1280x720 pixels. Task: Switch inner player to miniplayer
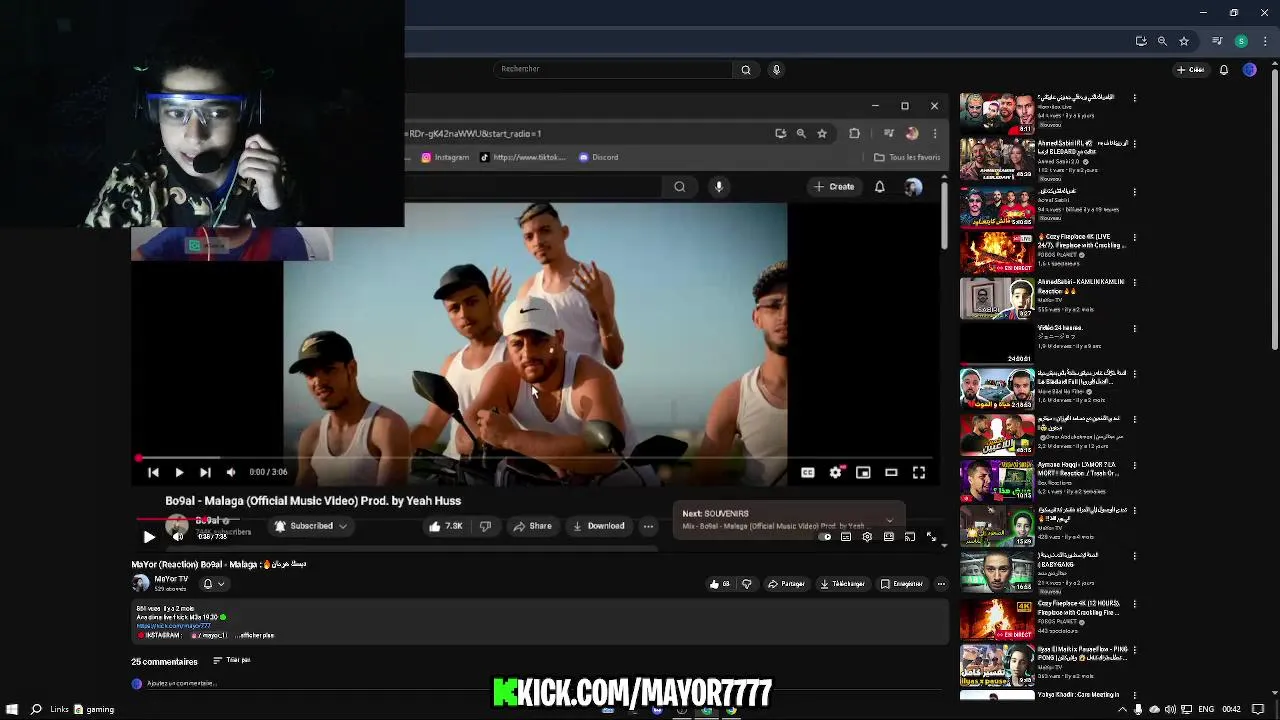863,472
